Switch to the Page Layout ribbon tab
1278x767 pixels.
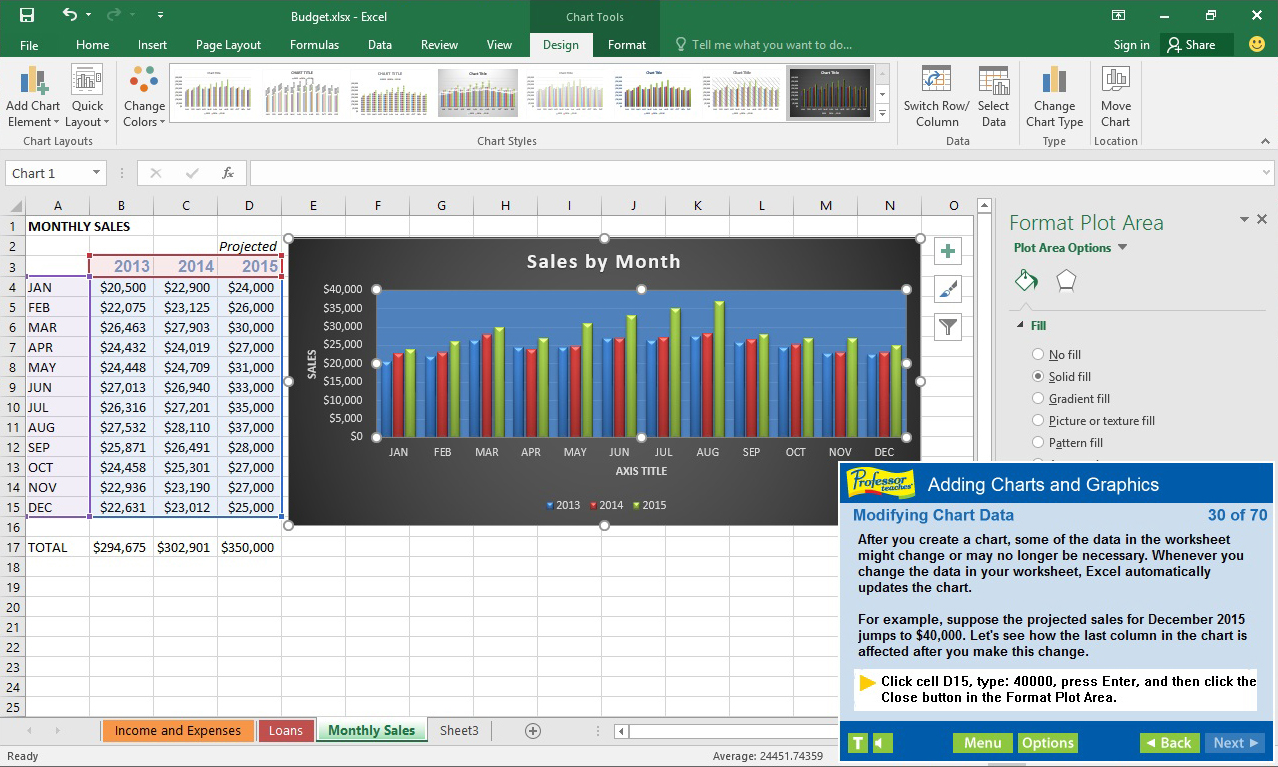[x=228, y=45]
